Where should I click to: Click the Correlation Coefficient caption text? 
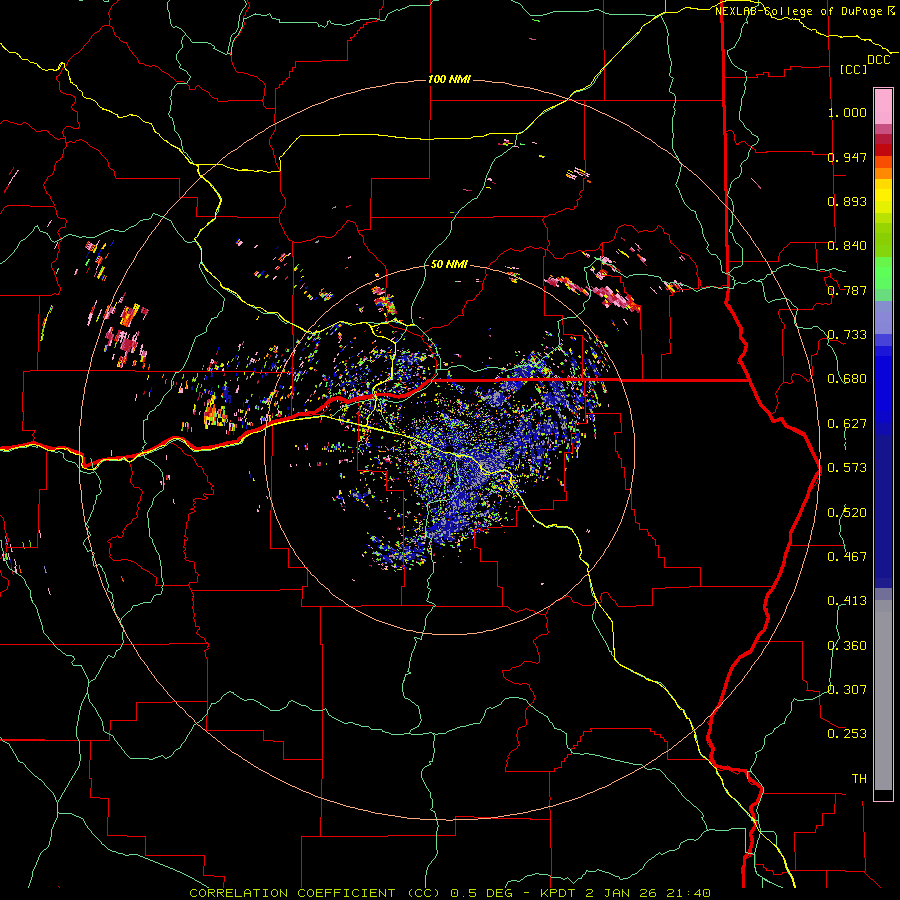point(451,893)
